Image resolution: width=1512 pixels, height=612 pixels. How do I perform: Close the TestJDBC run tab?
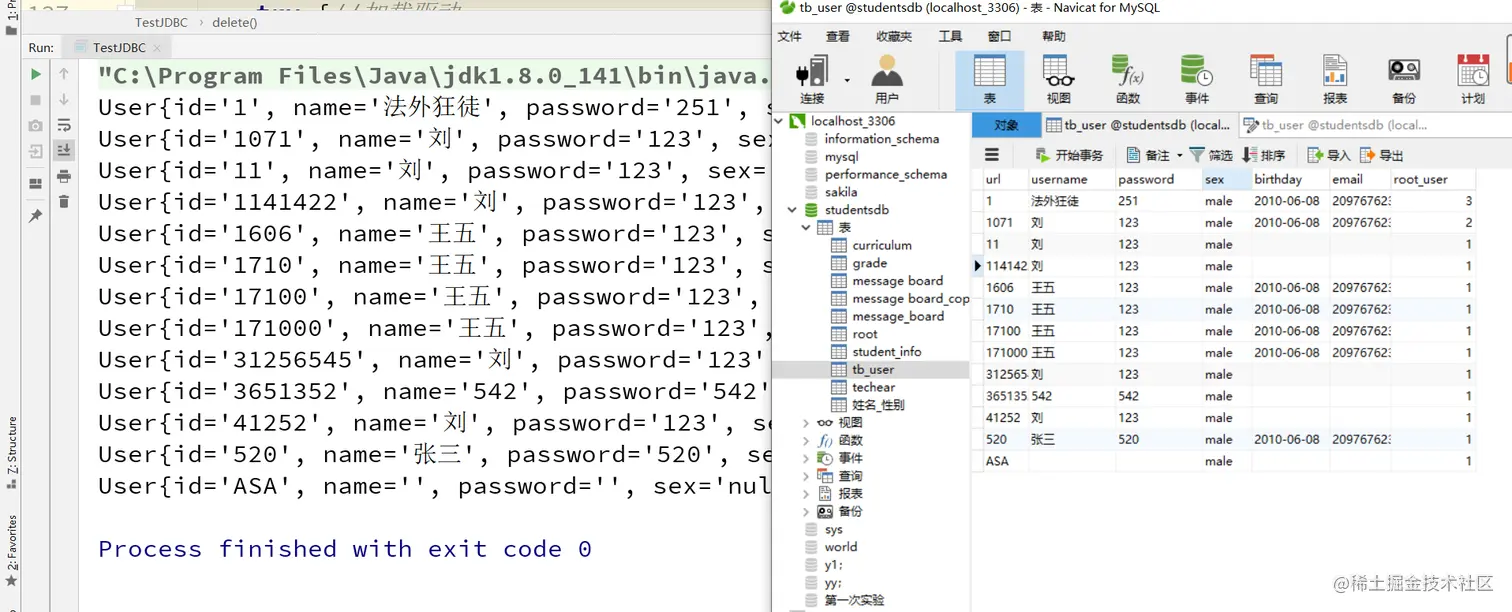[x=157, y=48]
